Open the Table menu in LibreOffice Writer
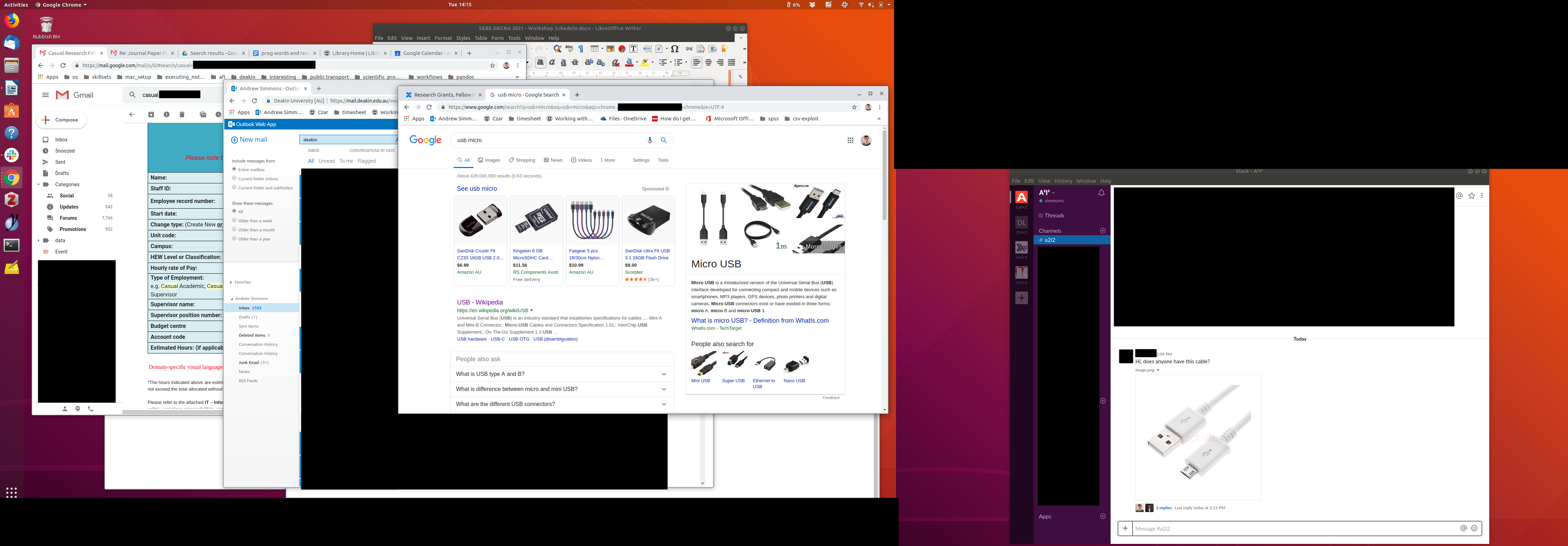 (480, 38)
